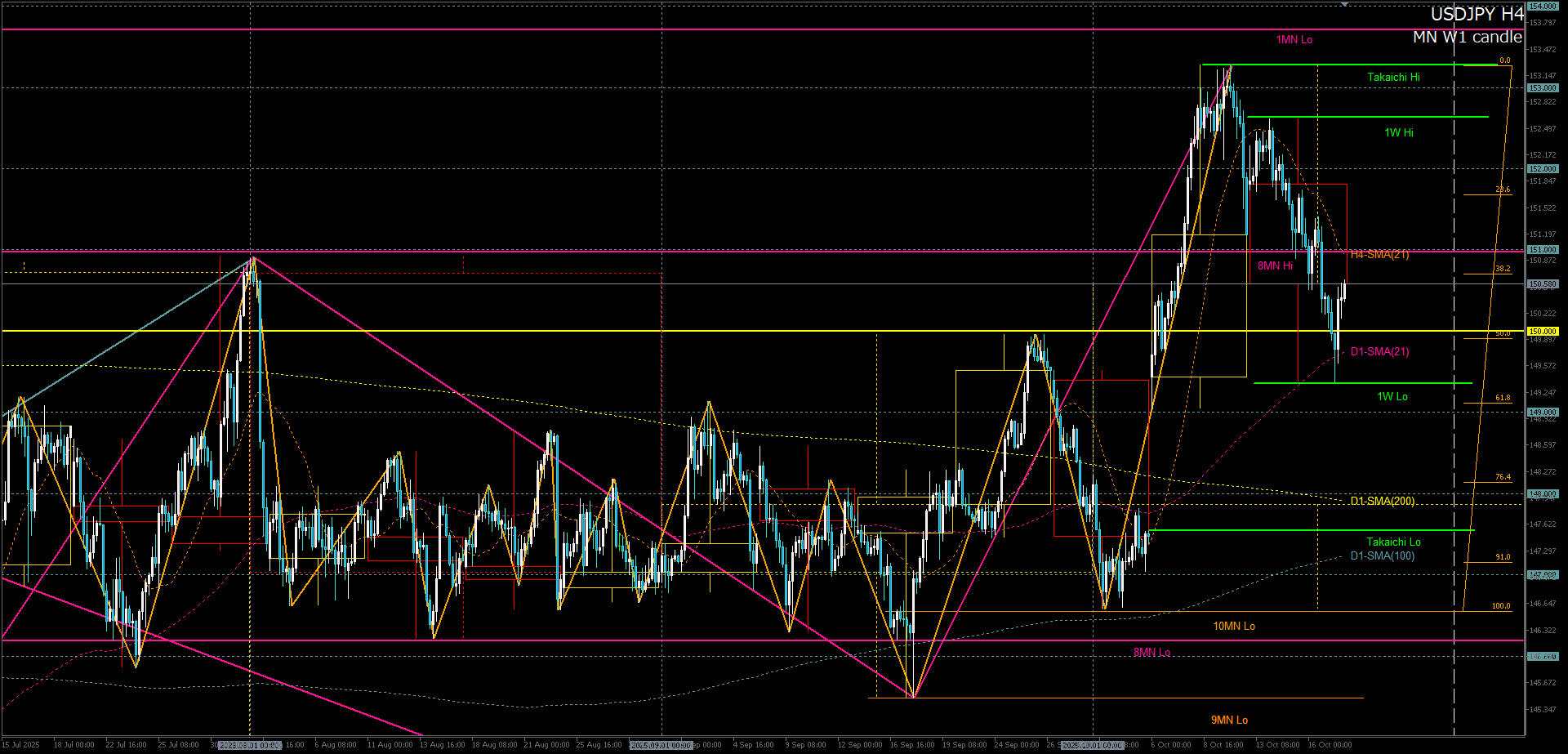The width and height of the screenshot is (1568, 754).
Task: Select the 'H4-SMA(21)' indicator label
Action: (x=1379, y=255)
